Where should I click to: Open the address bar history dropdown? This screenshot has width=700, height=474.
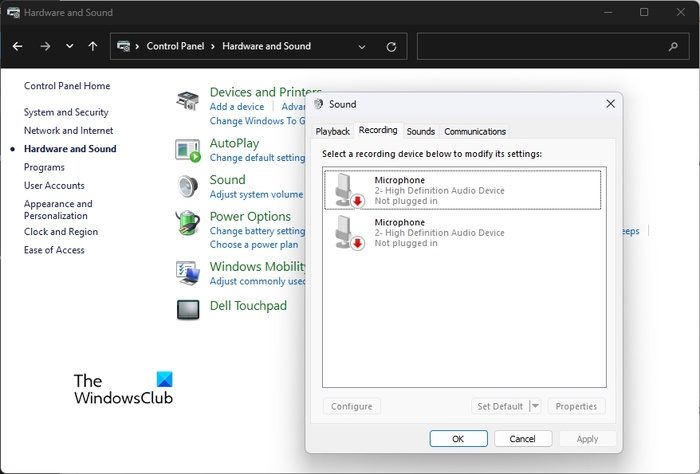pos(363,46)
